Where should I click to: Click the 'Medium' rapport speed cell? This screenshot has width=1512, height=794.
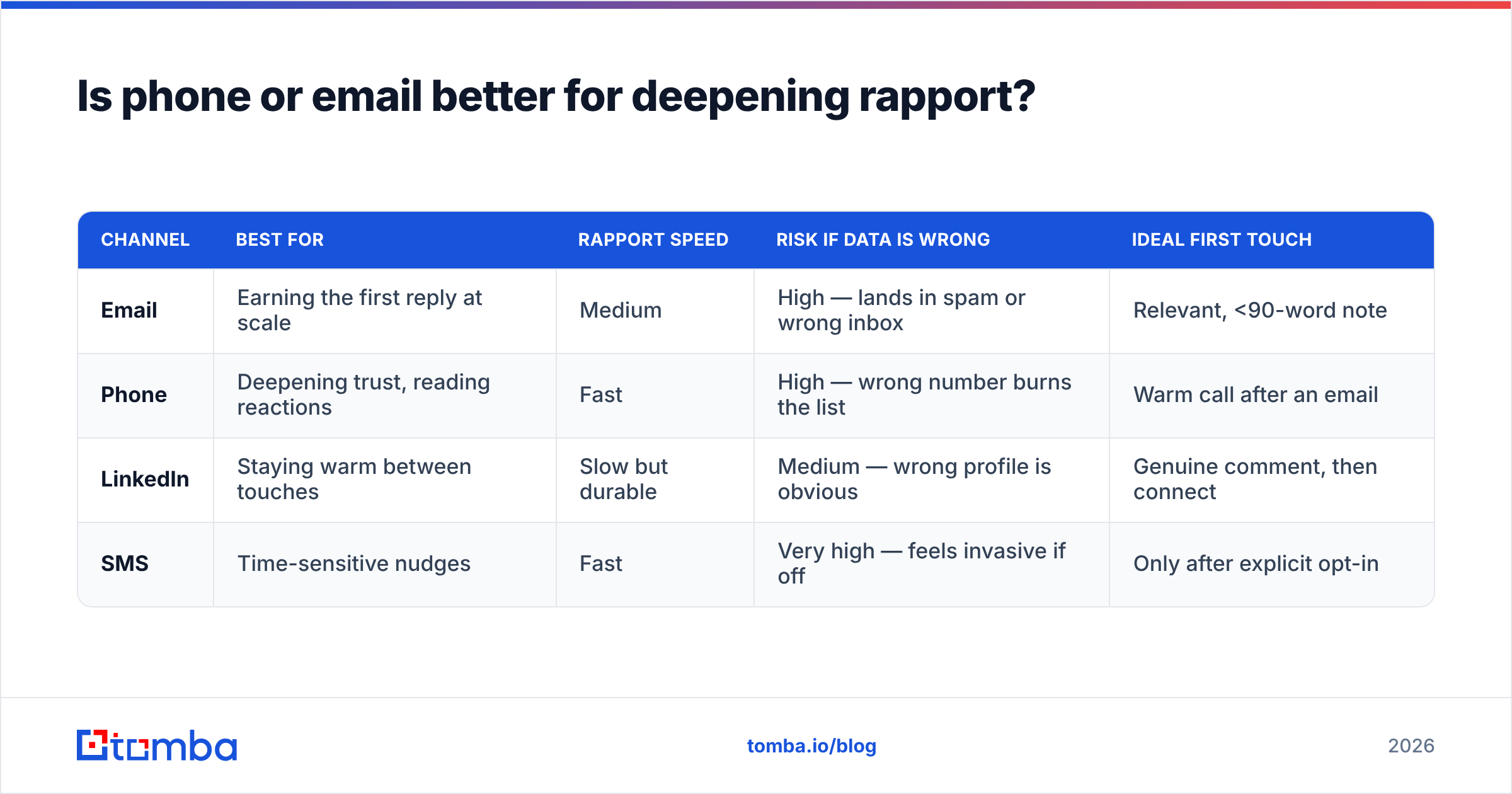click(655, 311)
